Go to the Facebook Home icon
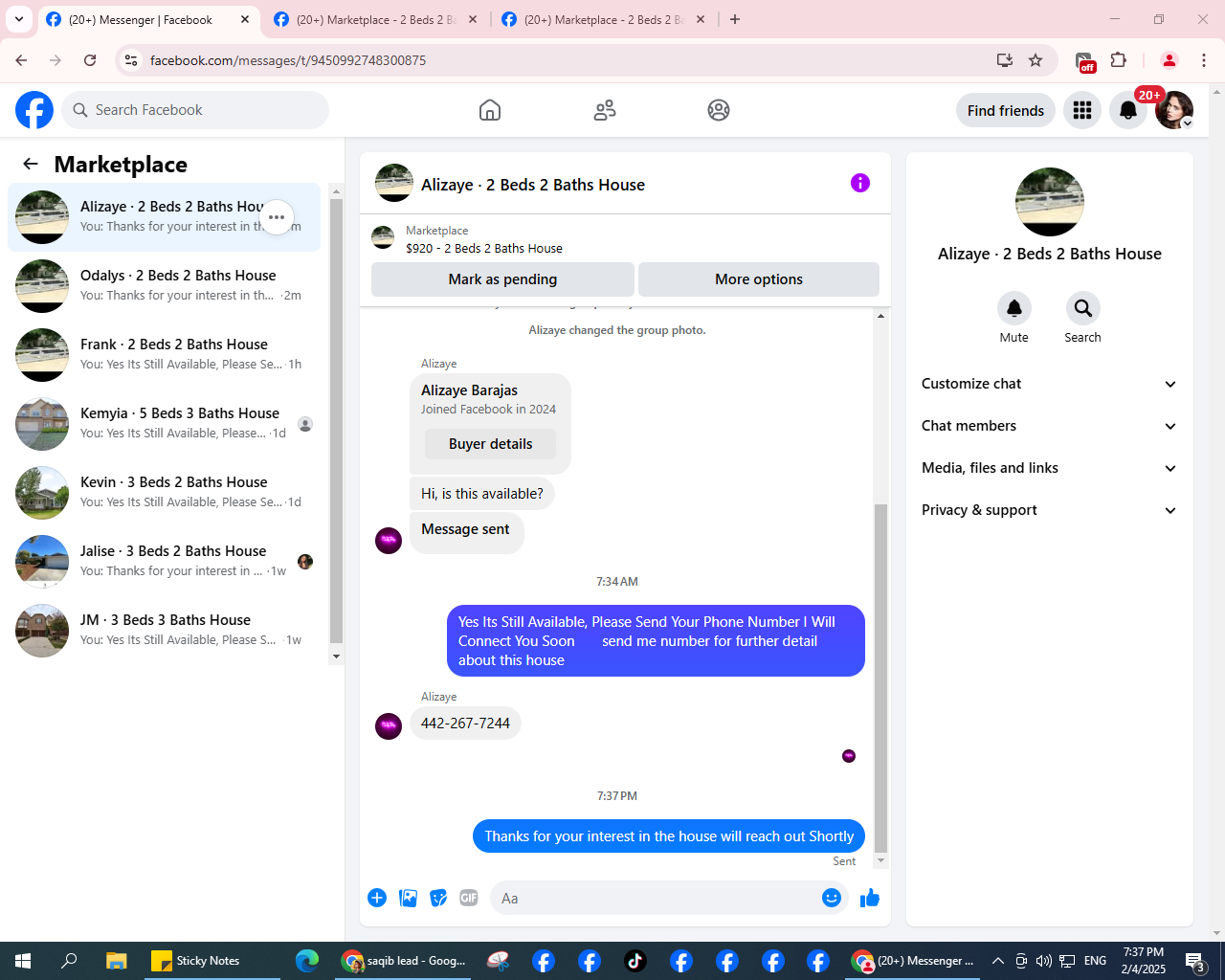Image resolution: width=1225 pixels, height=980 pixels. tap(490, 110)
